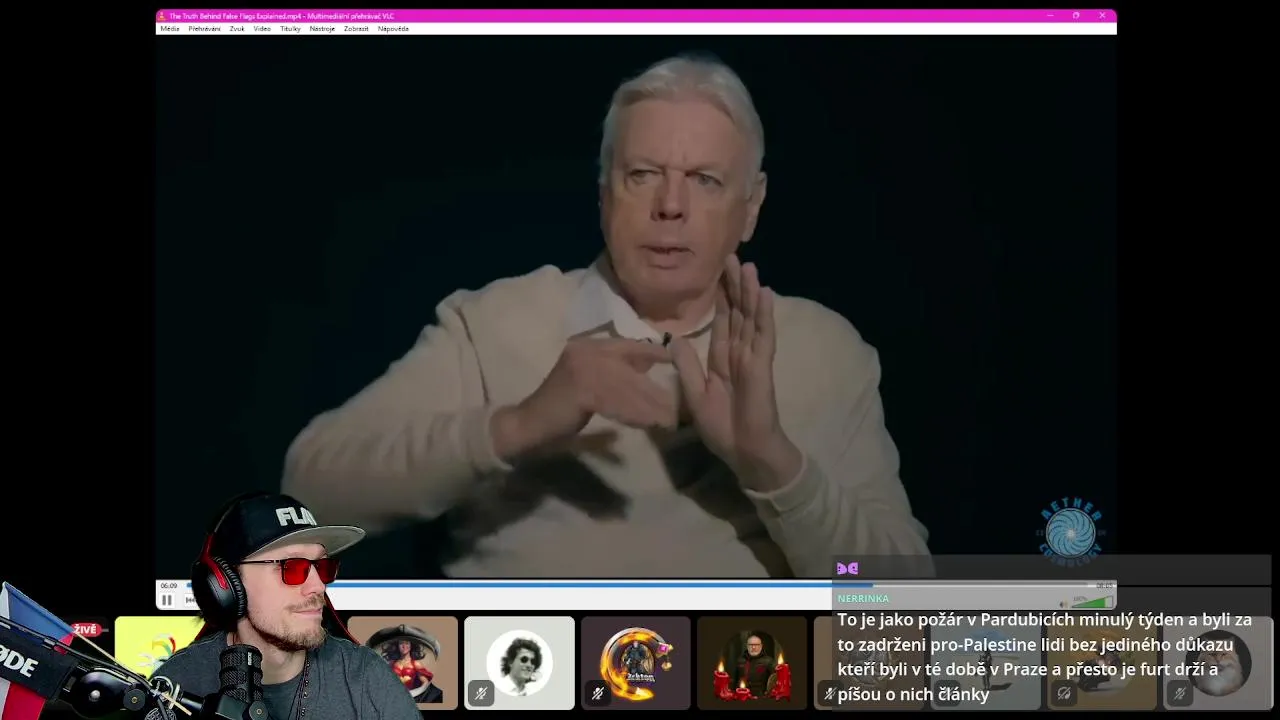
Task: Open the Zobrazit menu
Action: (x=356, y=29)
